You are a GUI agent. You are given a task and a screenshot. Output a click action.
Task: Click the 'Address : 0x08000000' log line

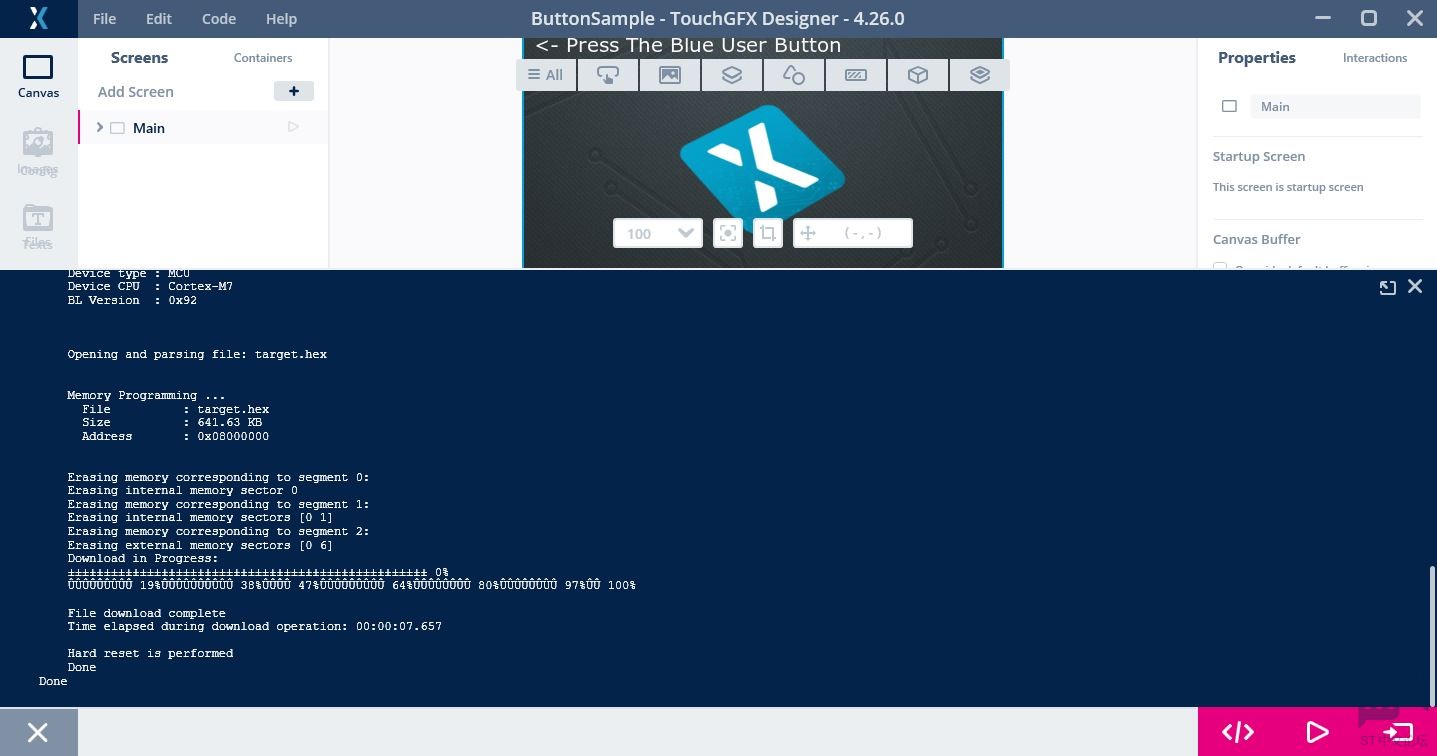tap(175, 436)
